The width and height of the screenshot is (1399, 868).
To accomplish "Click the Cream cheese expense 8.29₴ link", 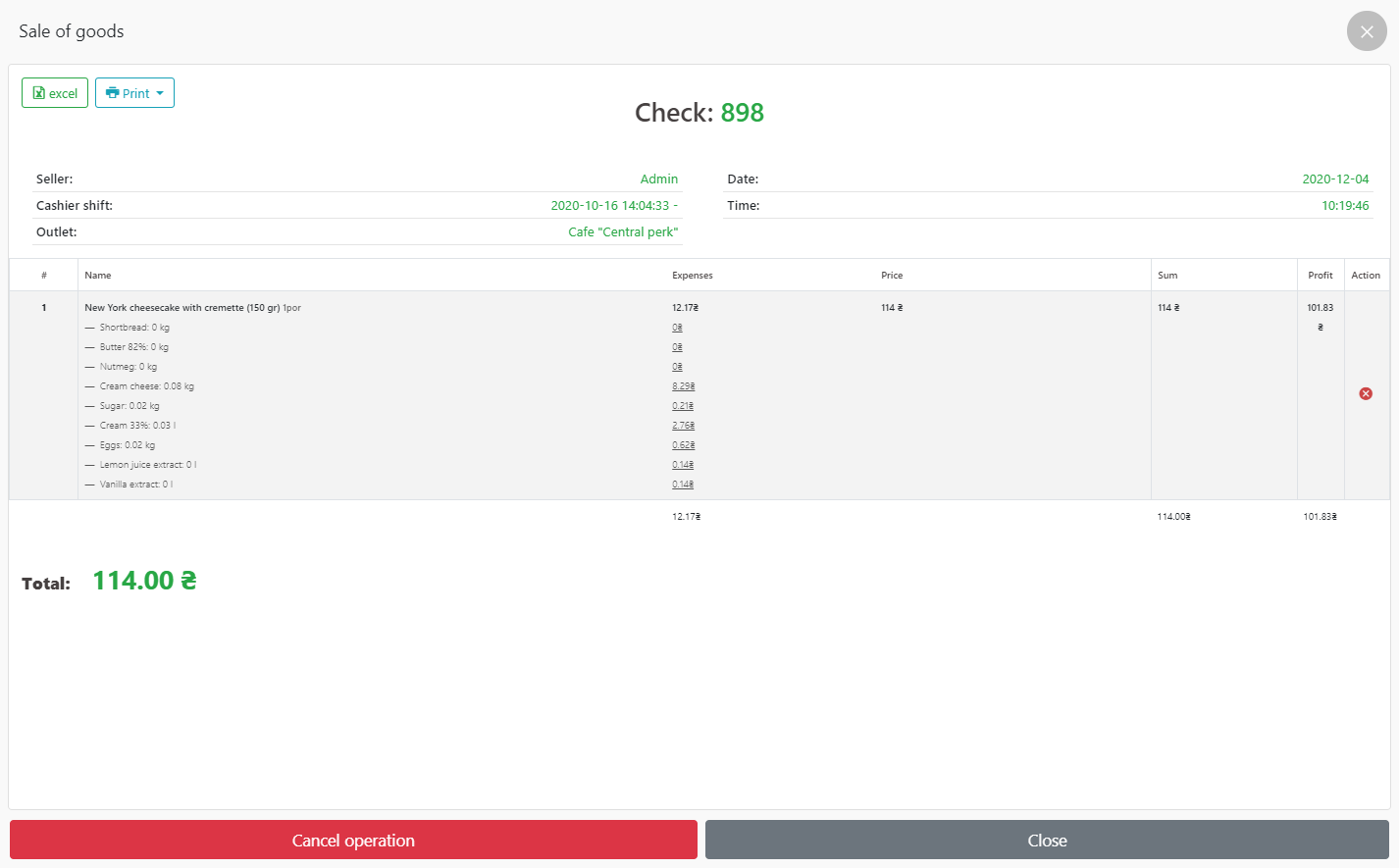I will click(683, 386).
